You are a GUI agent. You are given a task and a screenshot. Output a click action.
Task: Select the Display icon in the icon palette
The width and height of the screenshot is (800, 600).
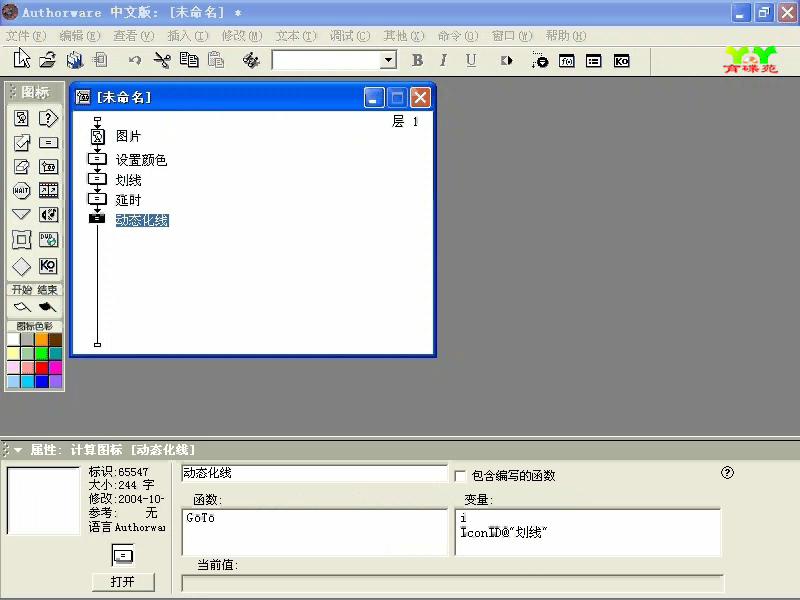point(21,118)
